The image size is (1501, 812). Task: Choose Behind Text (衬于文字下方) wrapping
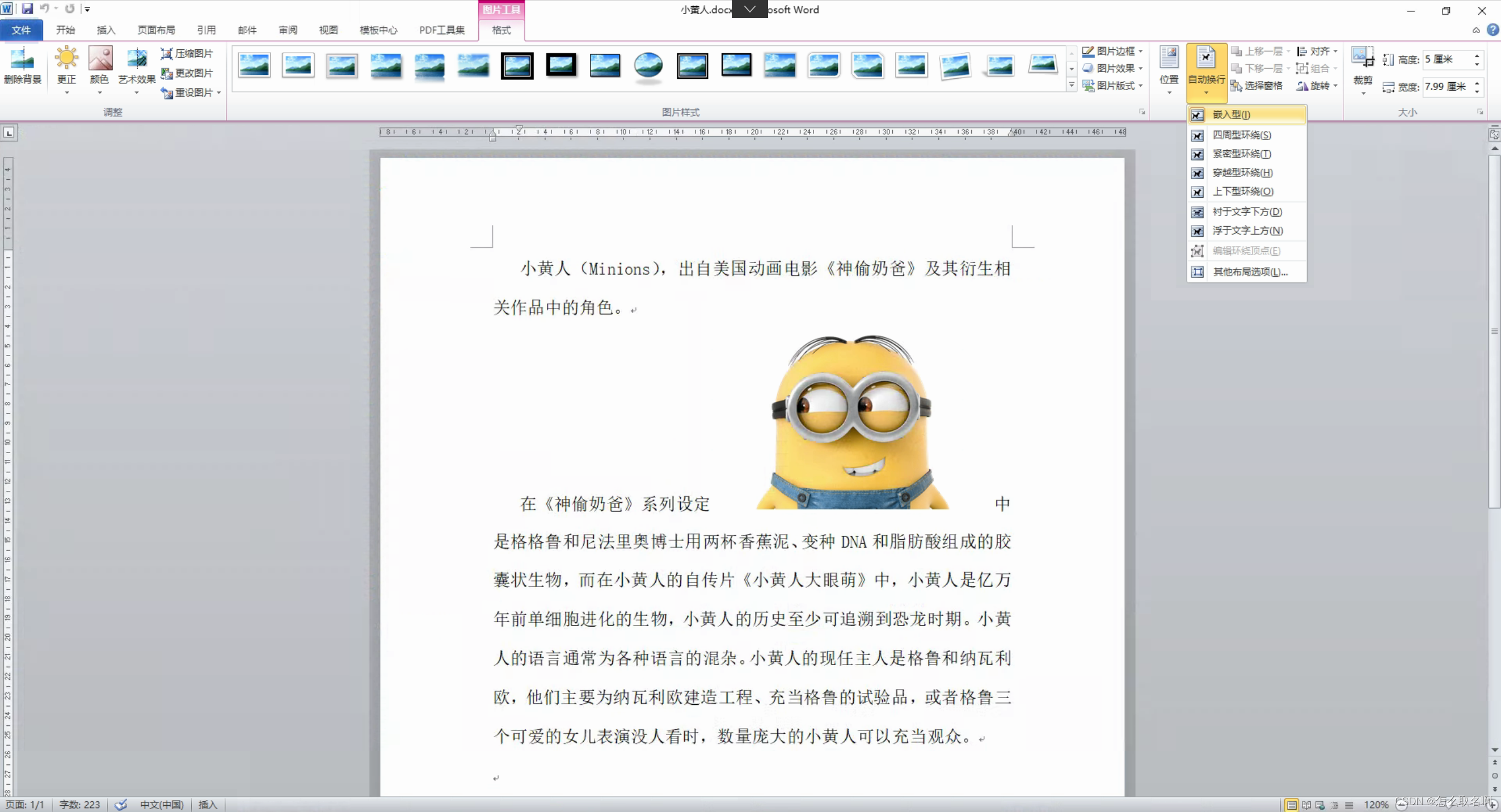pyautogui.click(x=1246, y=212)
